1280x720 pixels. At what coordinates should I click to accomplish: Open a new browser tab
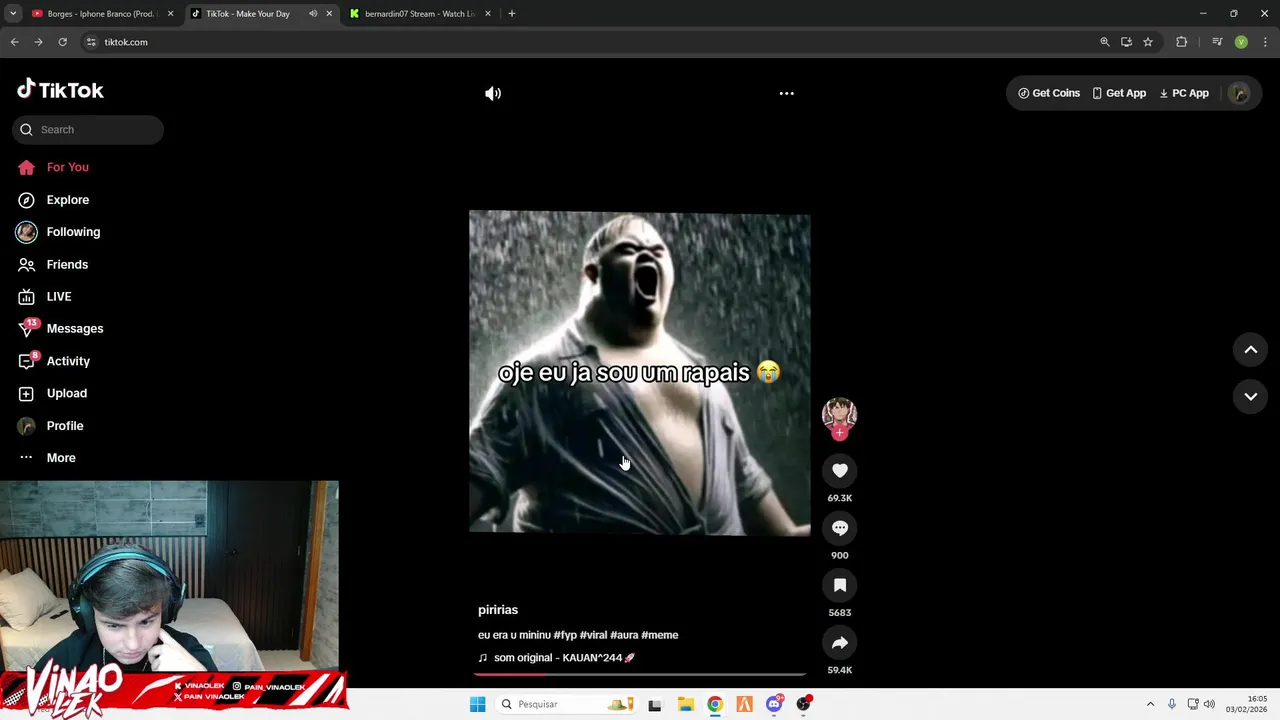511,14
